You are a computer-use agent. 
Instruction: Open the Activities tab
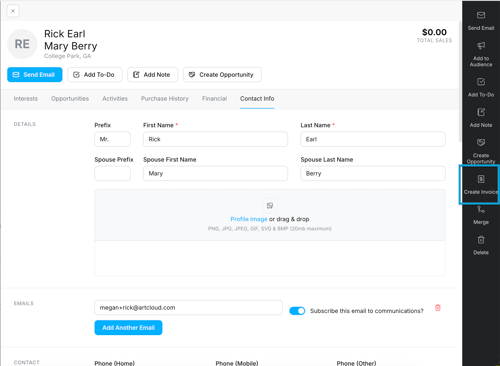115,99
